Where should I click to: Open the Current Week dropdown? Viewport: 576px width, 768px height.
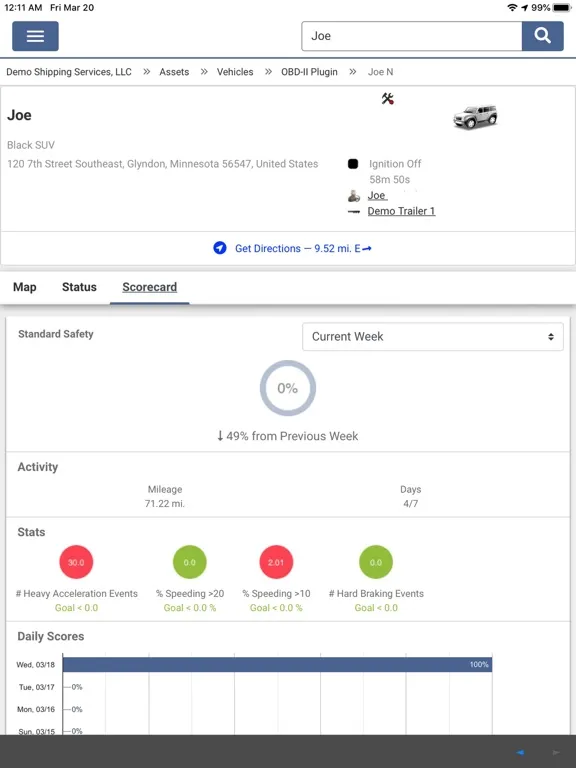pos(433,337)
